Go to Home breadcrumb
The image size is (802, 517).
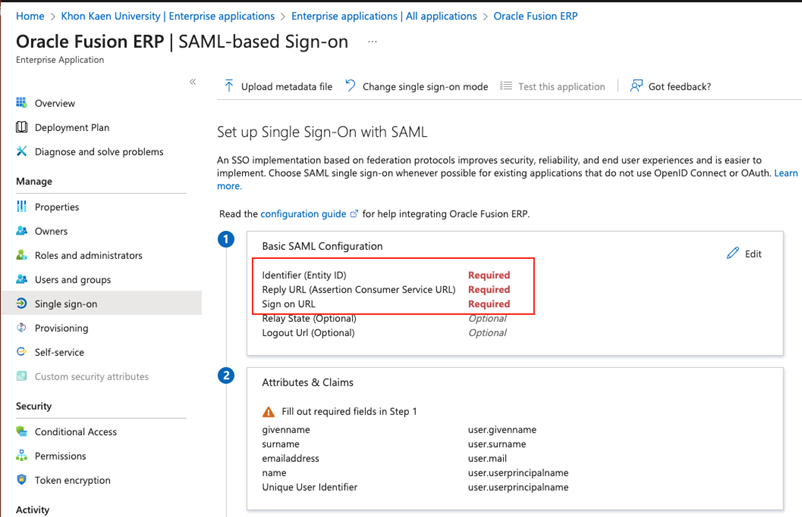click(x=30, y=16)
